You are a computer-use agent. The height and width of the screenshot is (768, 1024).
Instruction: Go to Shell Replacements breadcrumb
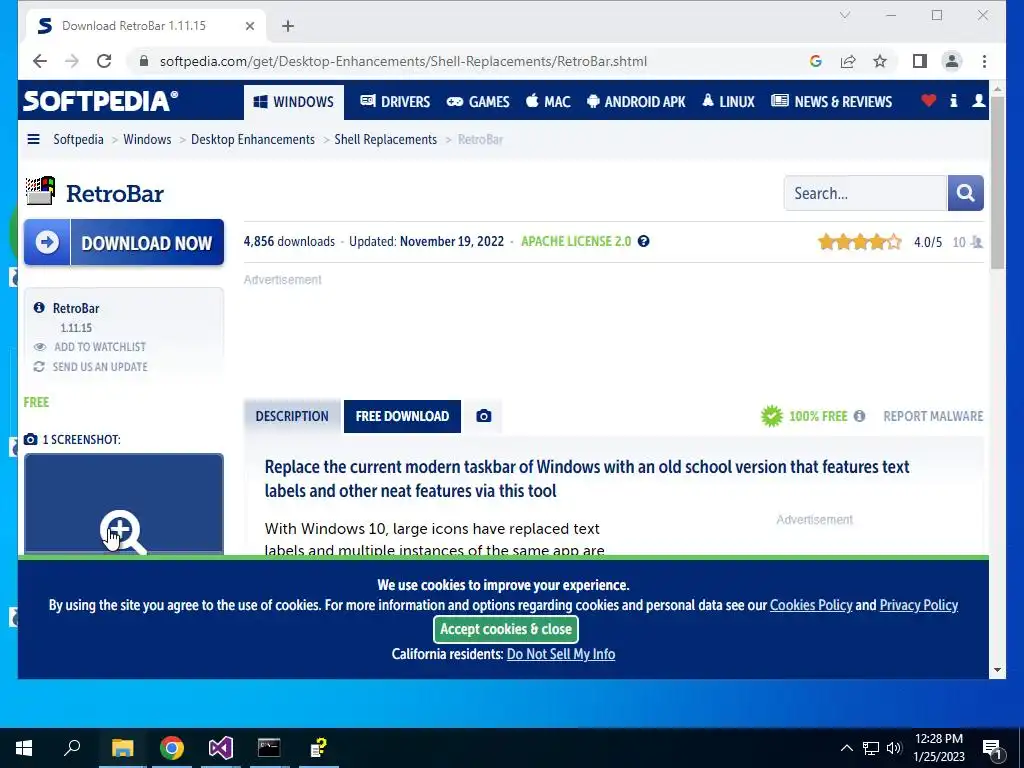[x=385, y=139]
